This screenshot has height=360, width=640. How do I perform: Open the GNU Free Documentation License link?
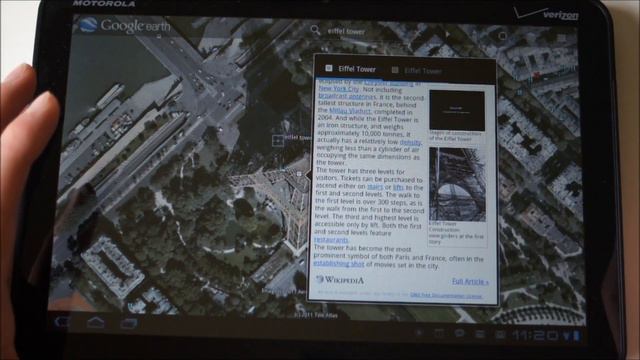tap(446, 295)
